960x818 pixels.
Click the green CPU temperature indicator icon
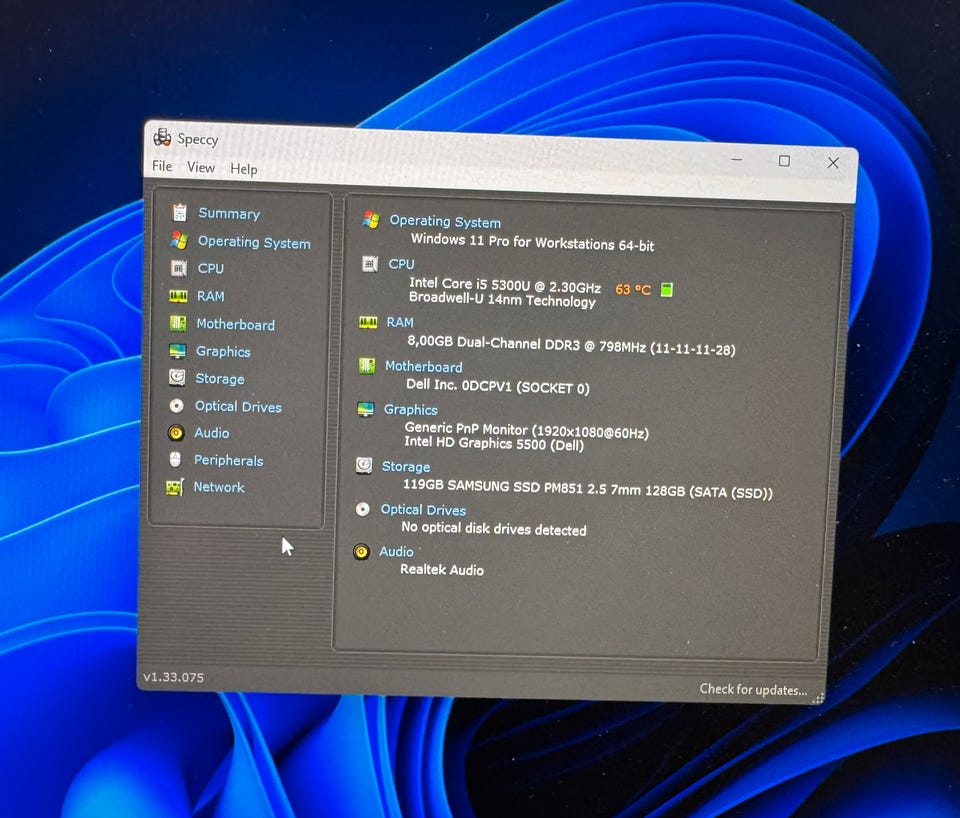(x=667, y=289)
